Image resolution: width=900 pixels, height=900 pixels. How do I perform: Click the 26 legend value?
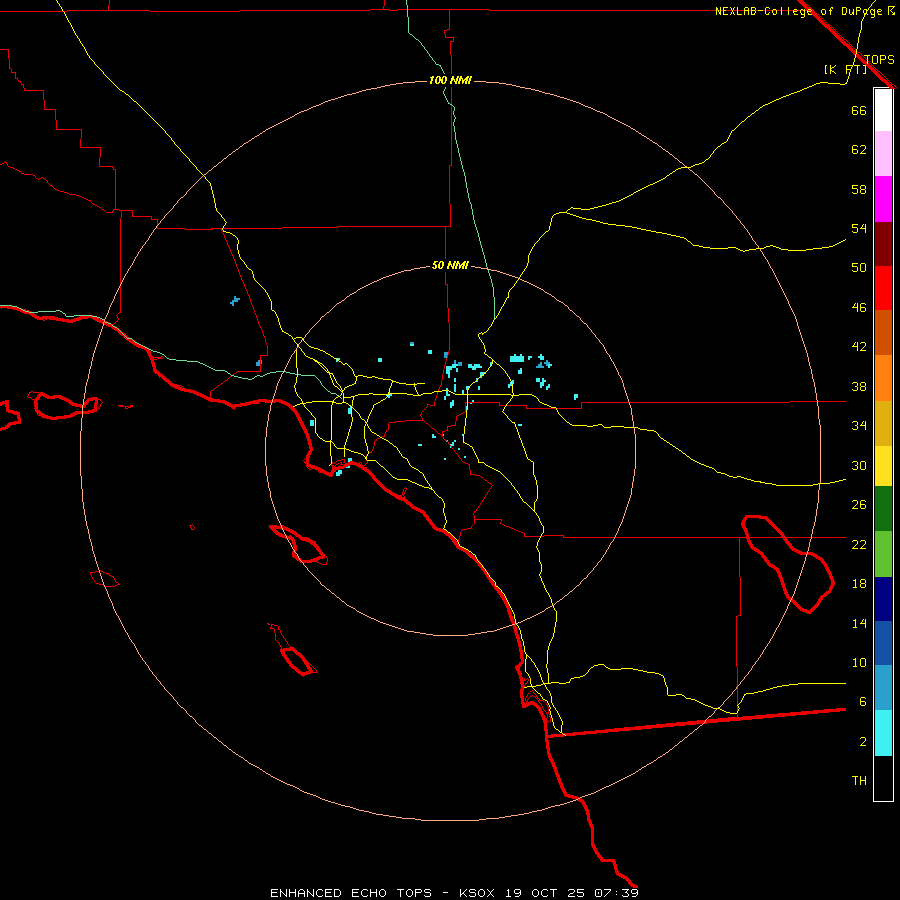(x=859, y=505)
